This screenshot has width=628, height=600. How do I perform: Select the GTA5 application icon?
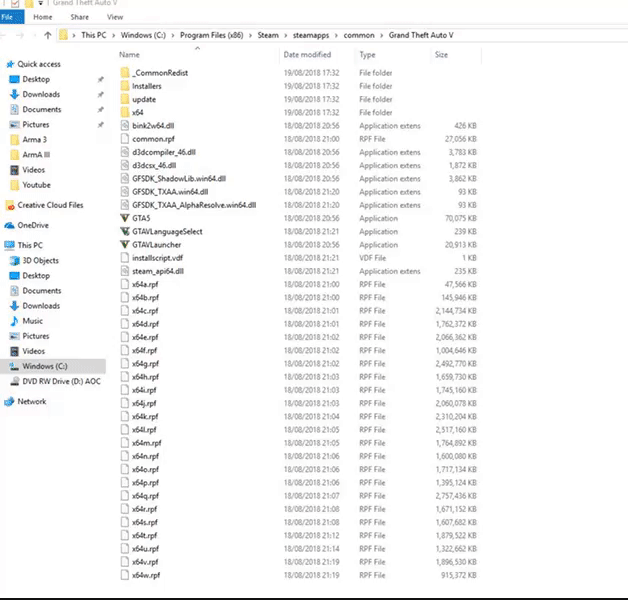pyautogui.click(x=125, y=218)
